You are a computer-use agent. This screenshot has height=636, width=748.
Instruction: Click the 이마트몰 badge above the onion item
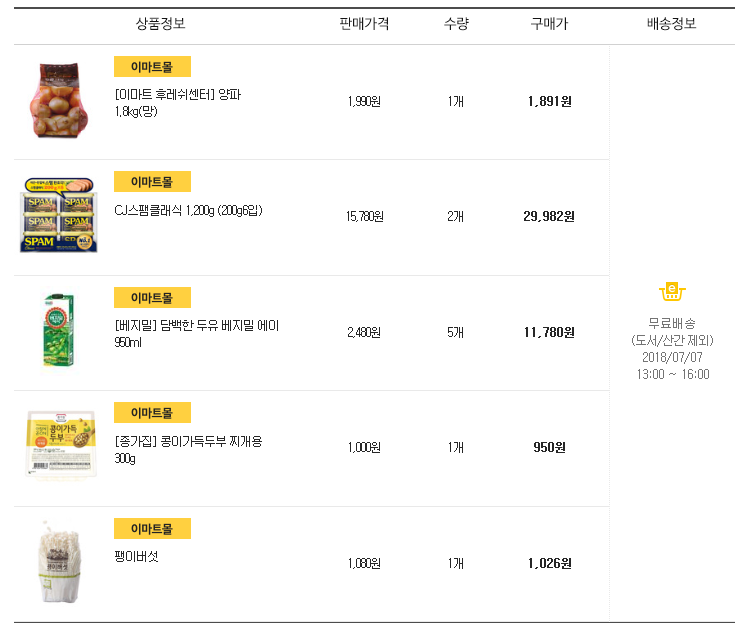[x=152, y=67]
